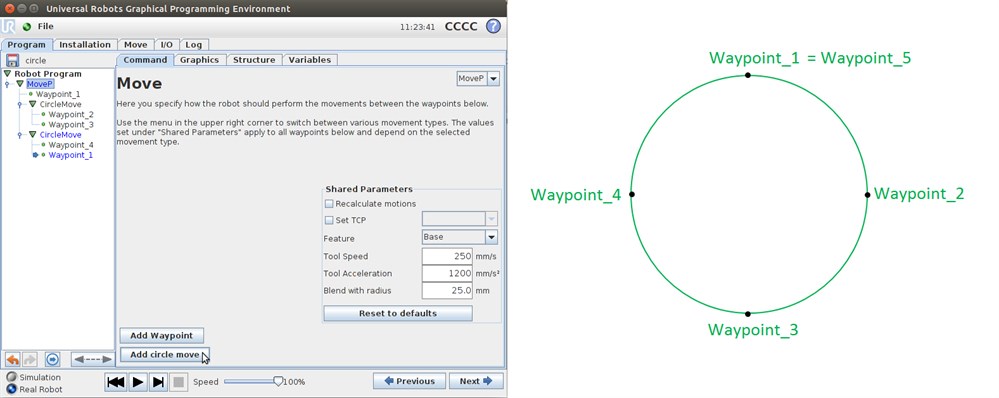999x398 pixels.
Task: Click the CCCC text in header
Action: [x=461, y=27]
